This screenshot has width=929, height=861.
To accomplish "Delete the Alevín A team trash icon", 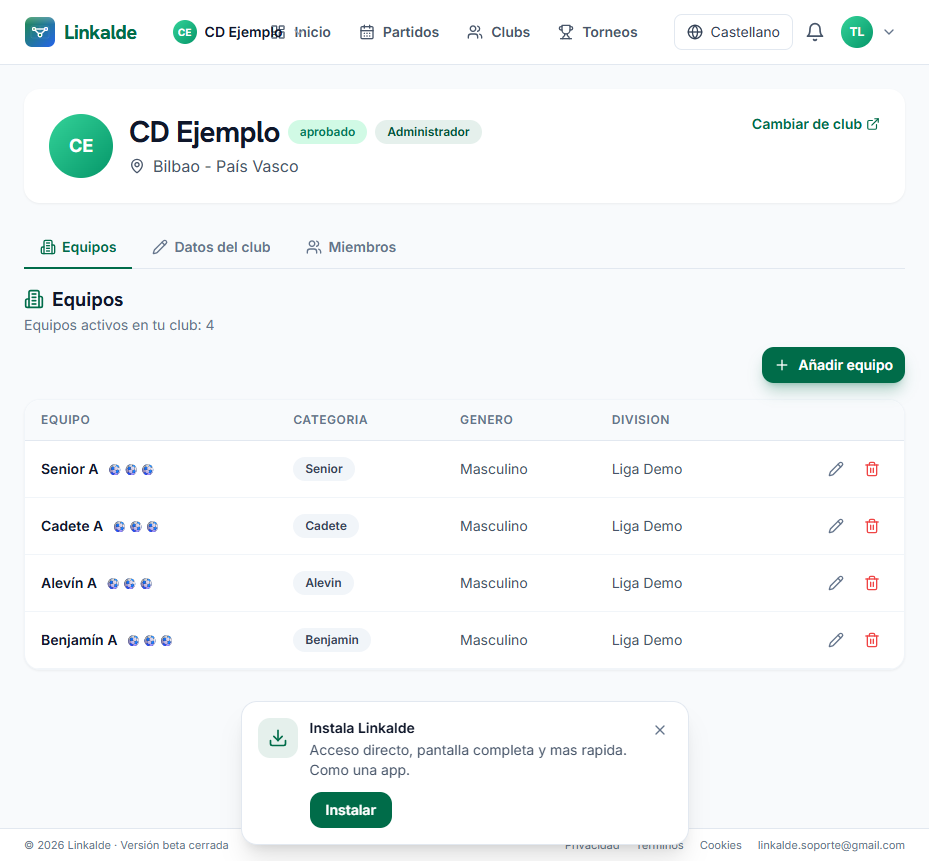I will 872,583.
